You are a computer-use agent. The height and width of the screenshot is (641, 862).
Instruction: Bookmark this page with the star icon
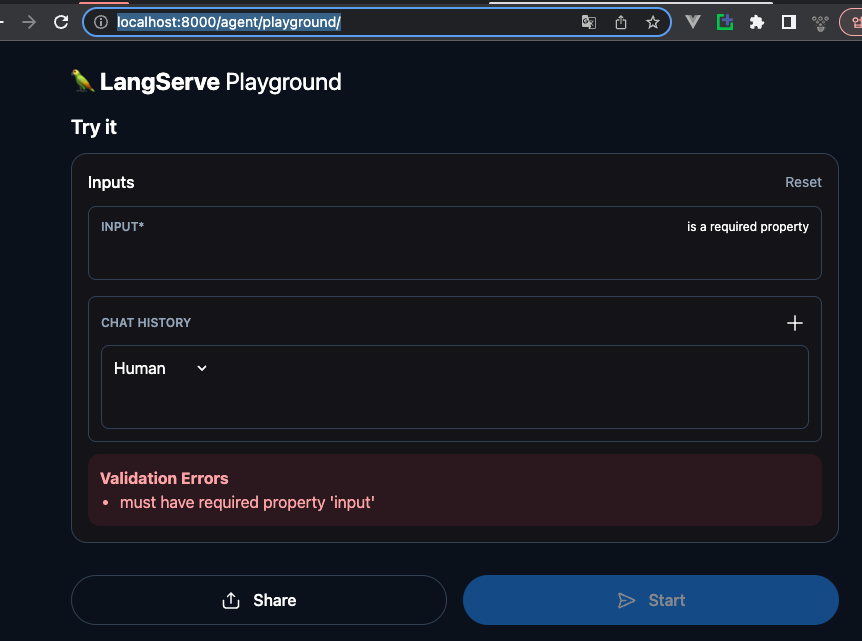tap(653, 22)
